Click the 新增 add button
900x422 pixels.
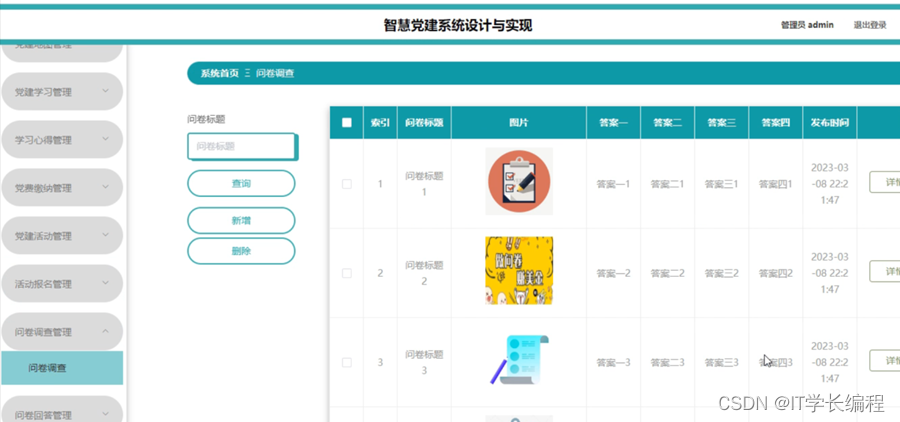pos(241,220)
